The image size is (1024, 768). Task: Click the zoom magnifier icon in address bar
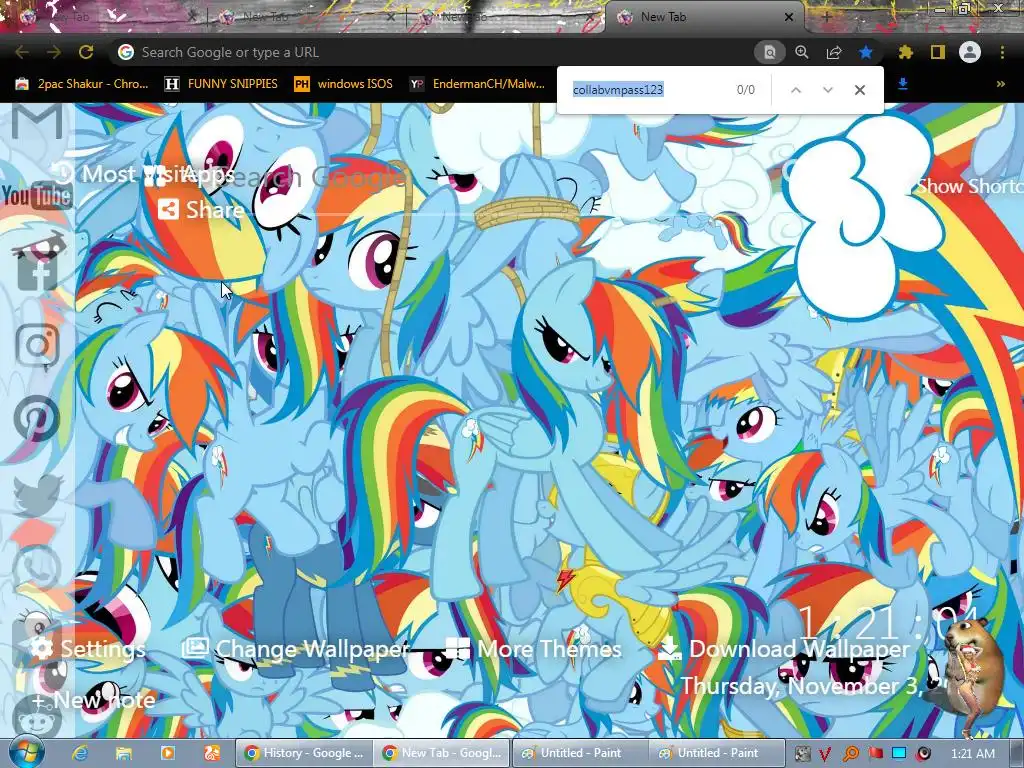(802, 52)
